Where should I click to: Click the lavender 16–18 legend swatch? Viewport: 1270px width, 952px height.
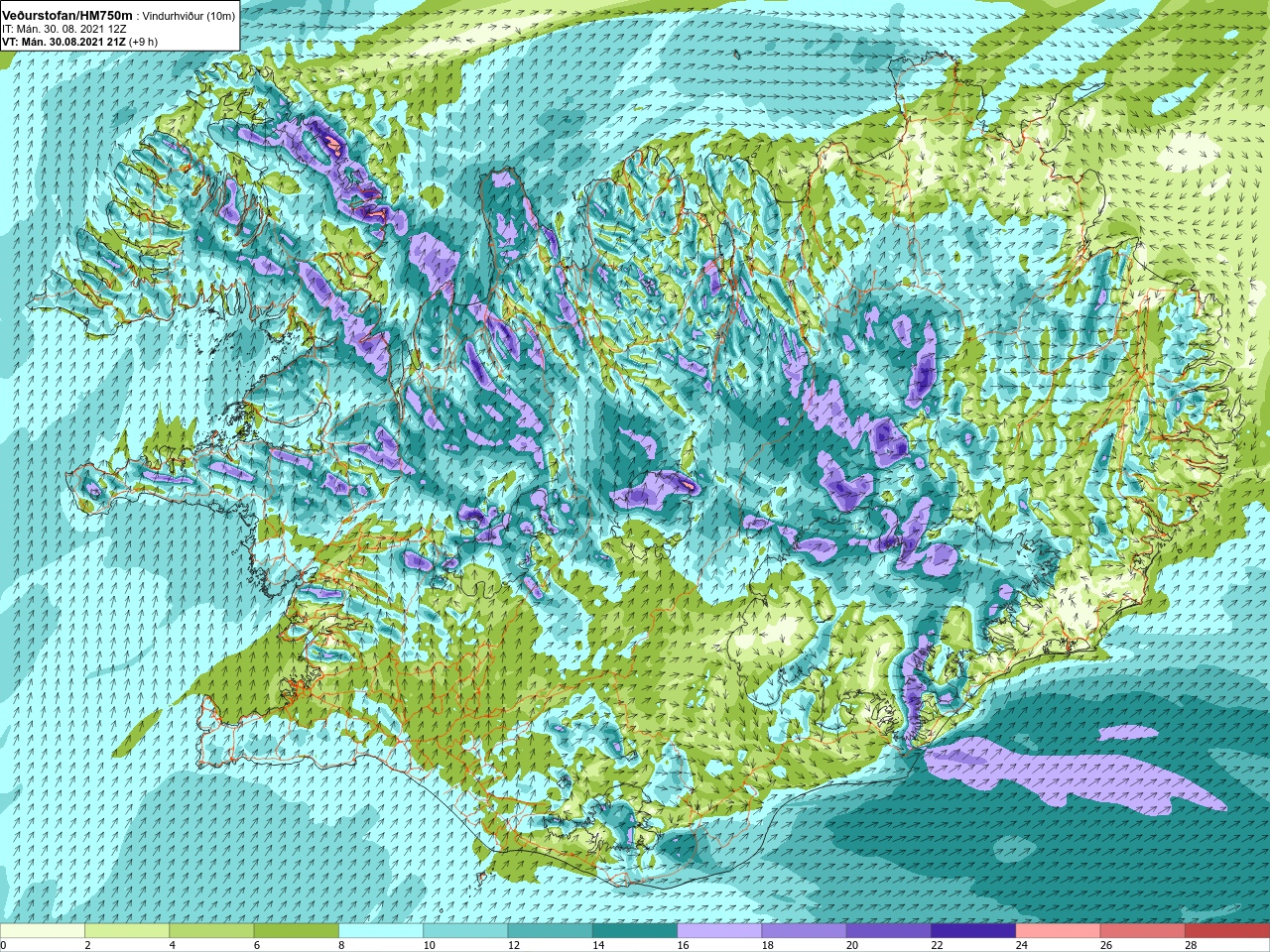point(719,931)
